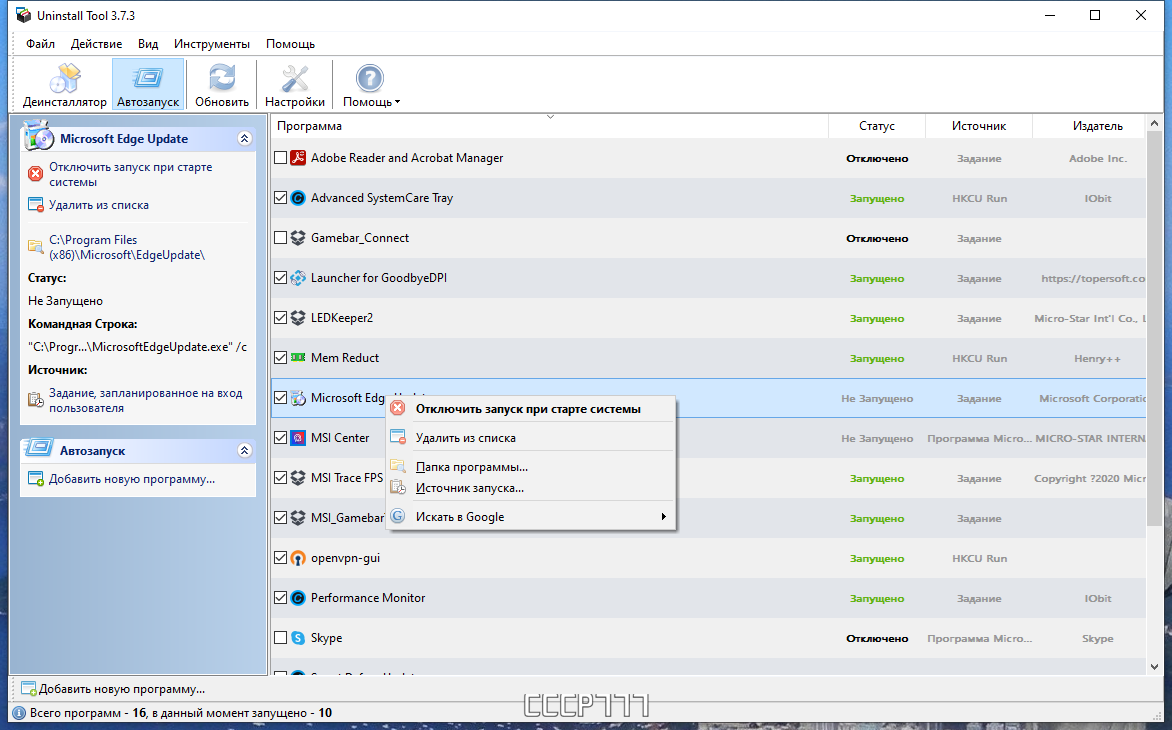This screenshot has height=730, width=1172.
Task: Enable the Gamebar_Connect startup checkbox
Action: pos(280,238)
